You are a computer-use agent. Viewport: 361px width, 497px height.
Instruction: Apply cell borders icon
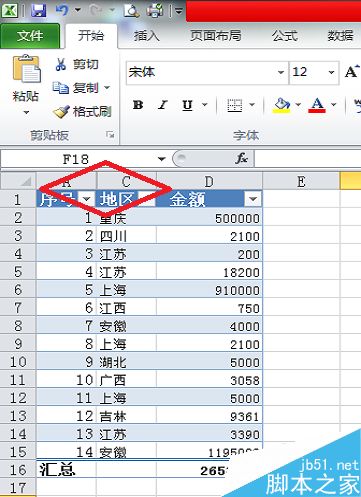pos(235,105)
